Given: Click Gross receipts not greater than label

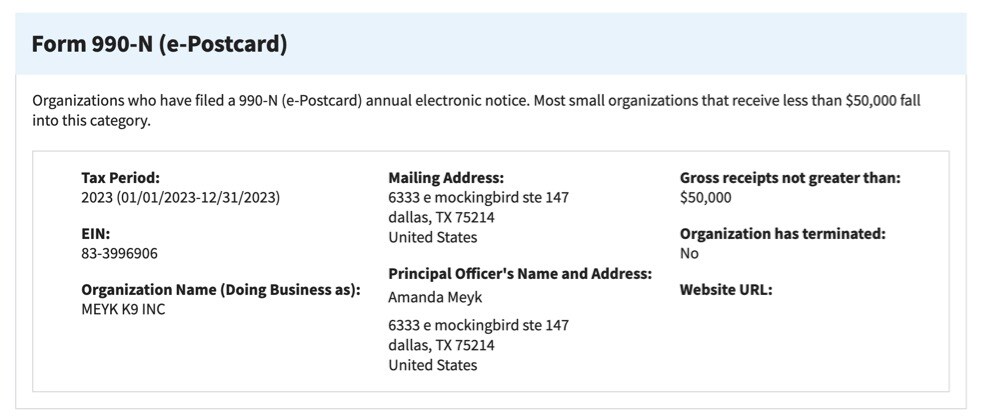Looking at the screenshot, I should [790, 178].
